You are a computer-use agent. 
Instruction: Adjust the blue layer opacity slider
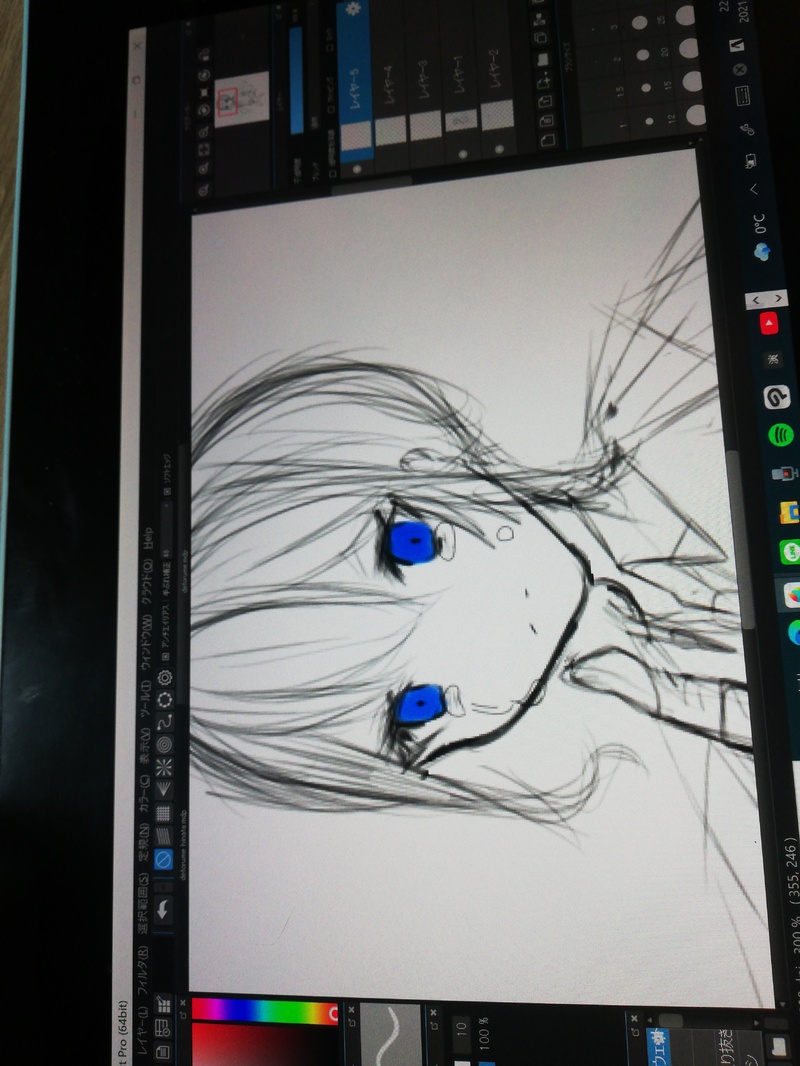296,80
